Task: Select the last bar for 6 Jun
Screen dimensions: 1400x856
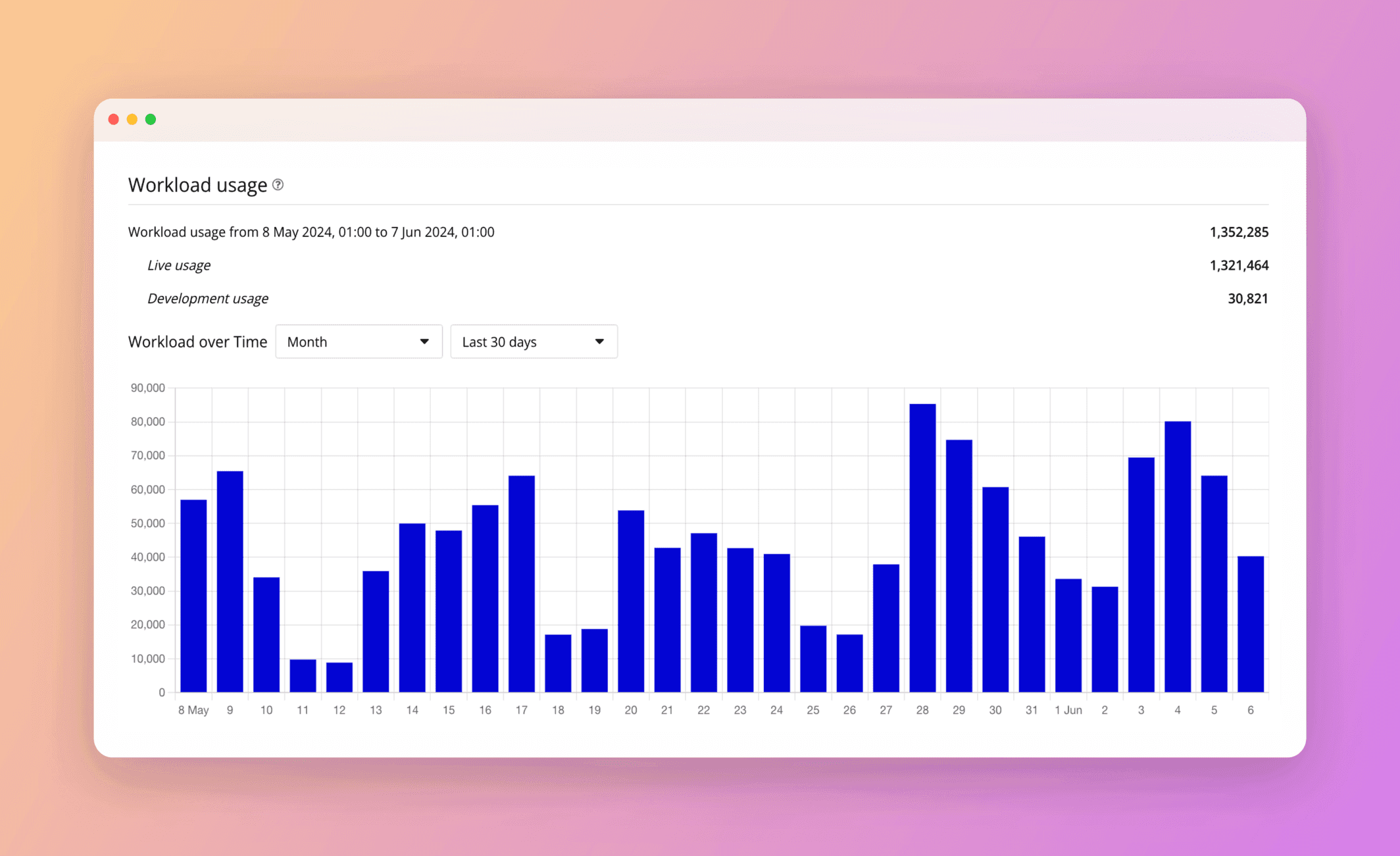Action: point(1250,624)
